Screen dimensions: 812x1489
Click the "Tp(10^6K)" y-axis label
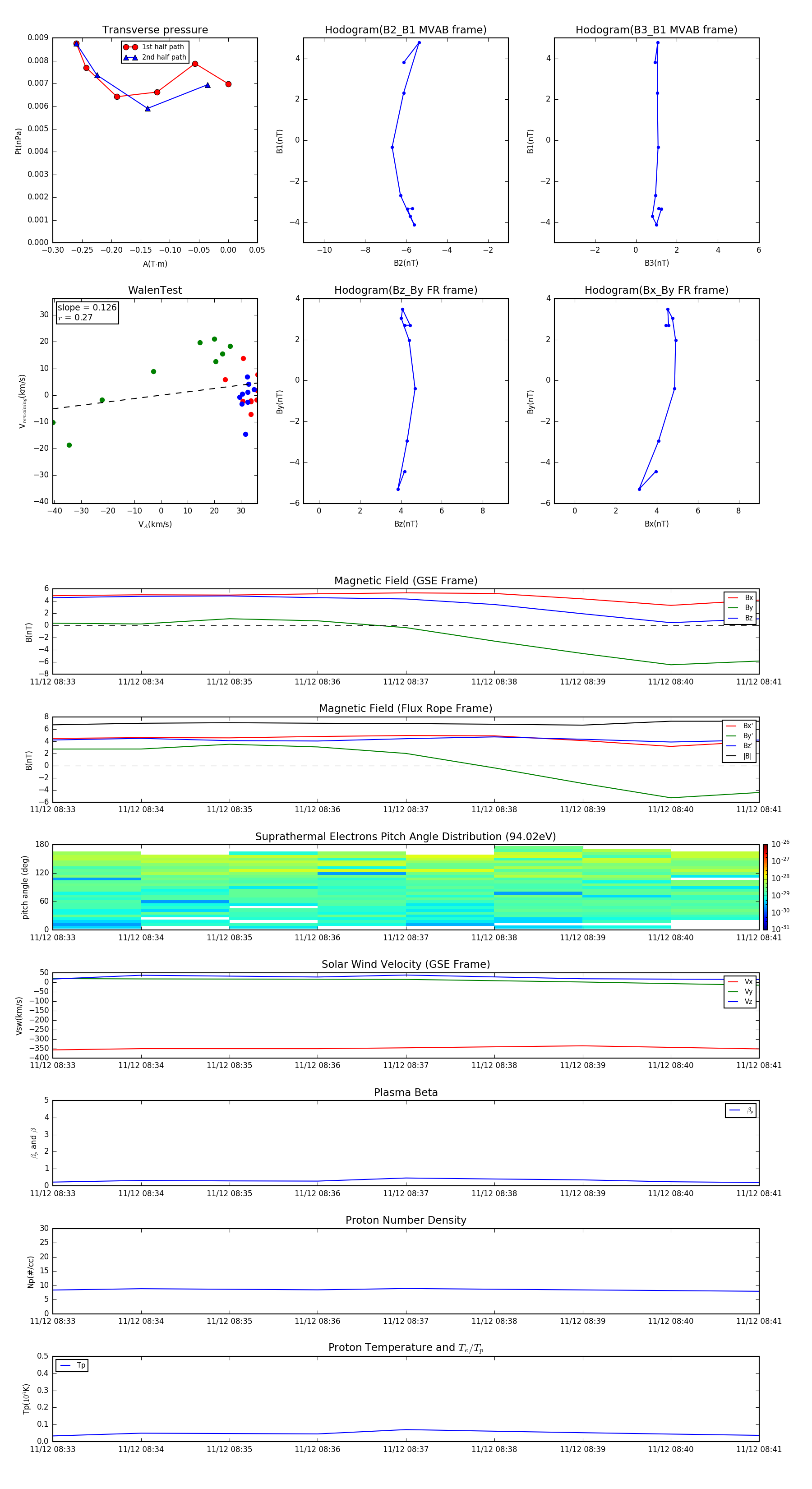tap(26, 1399)
